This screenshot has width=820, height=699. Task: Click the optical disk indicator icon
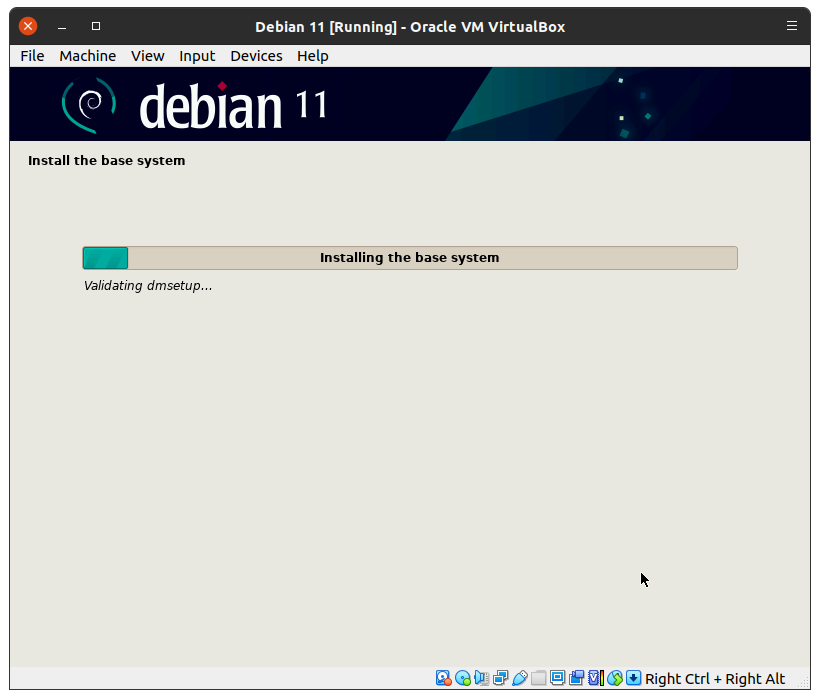(x=463, y=678)
